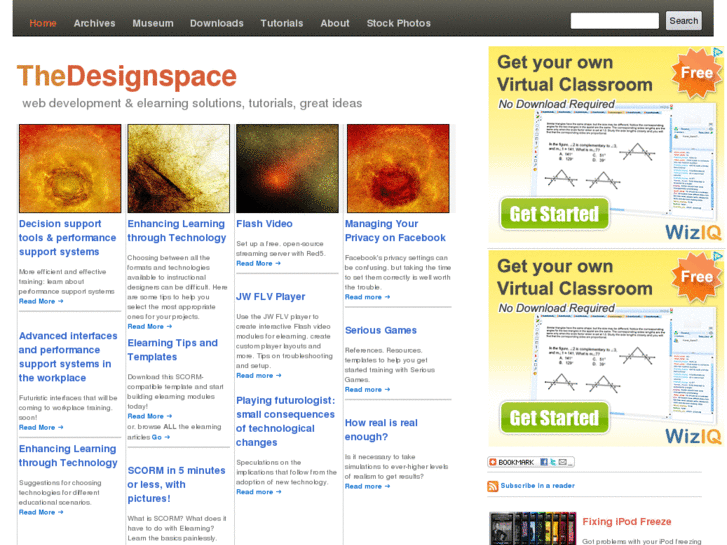Select Downloads in the top navigation
The image size is (727, 545).
217,23
